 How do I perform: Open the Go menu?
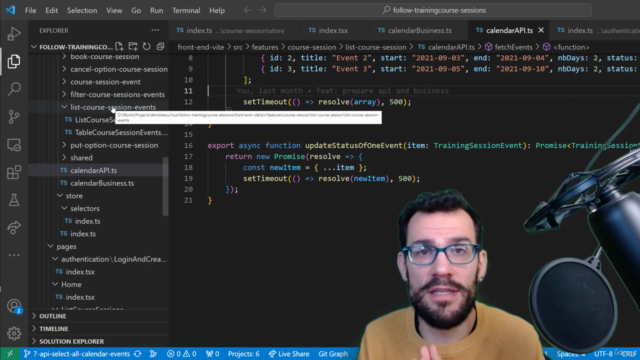(x=136, y=10)
